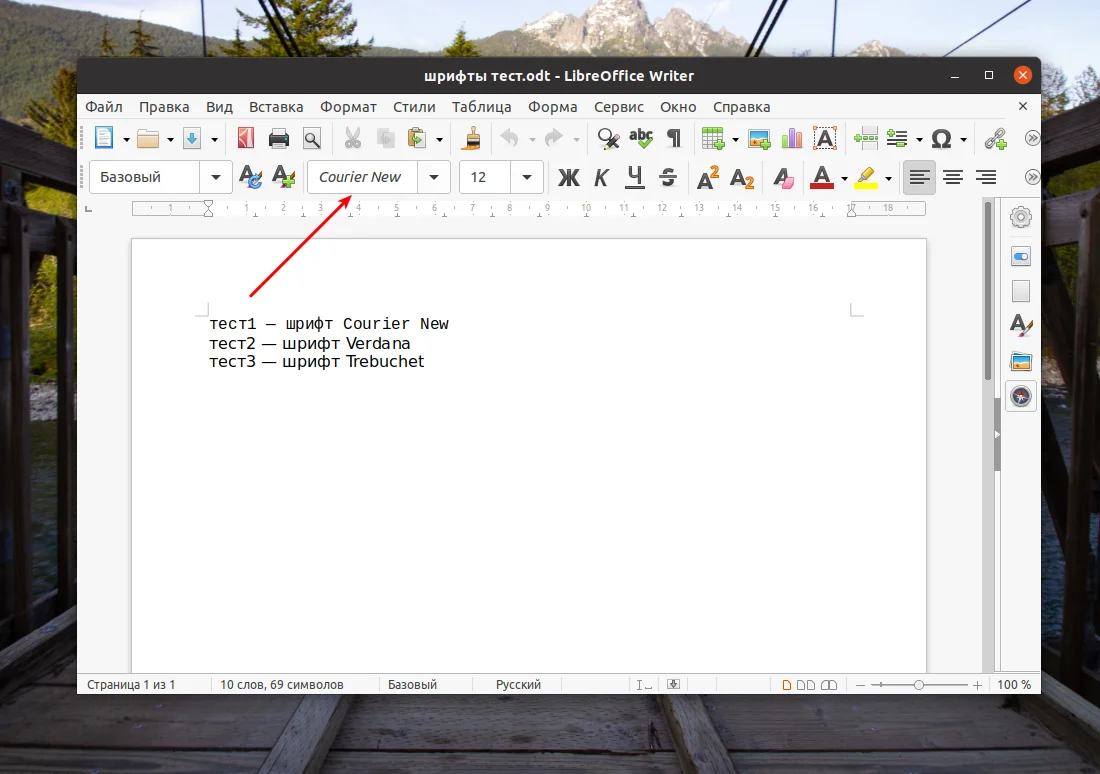
Task: Activate the Clone Formatting tool
Action: click(x=471, y=138)
